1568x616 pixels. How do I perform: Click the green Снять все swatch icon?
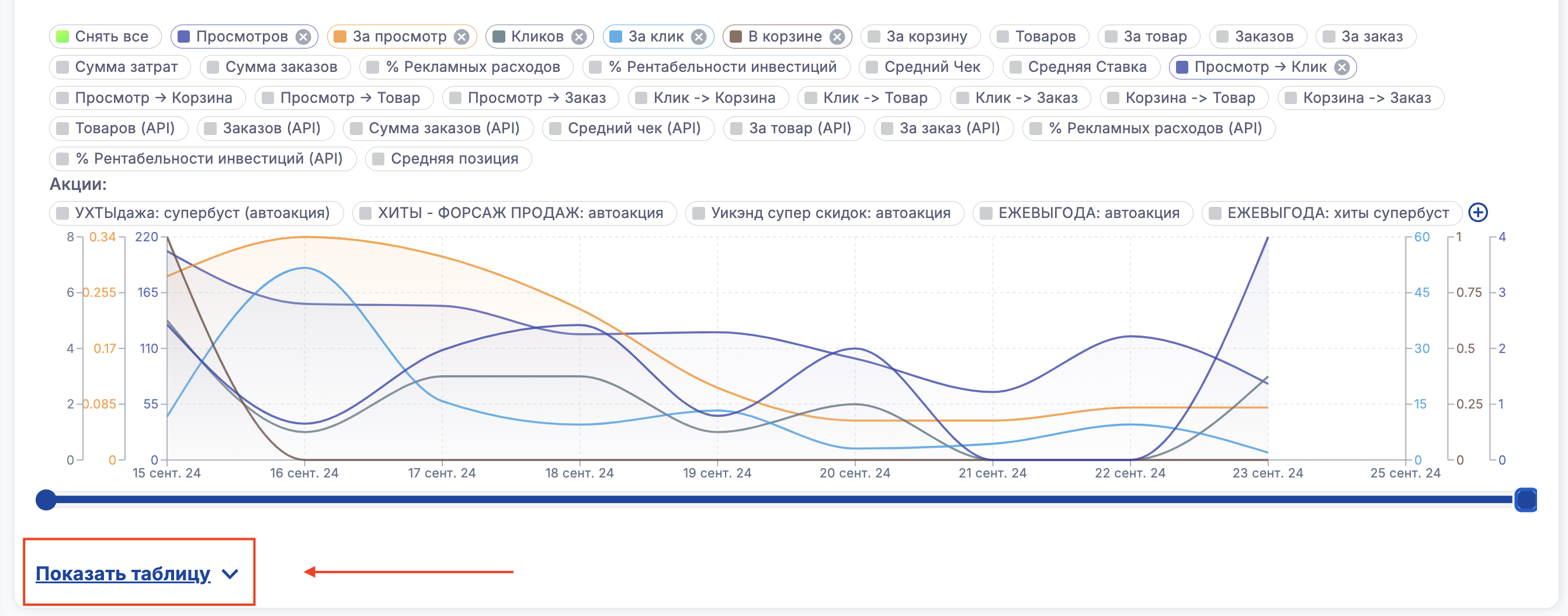pyautogui.click(x=63, y=36)
